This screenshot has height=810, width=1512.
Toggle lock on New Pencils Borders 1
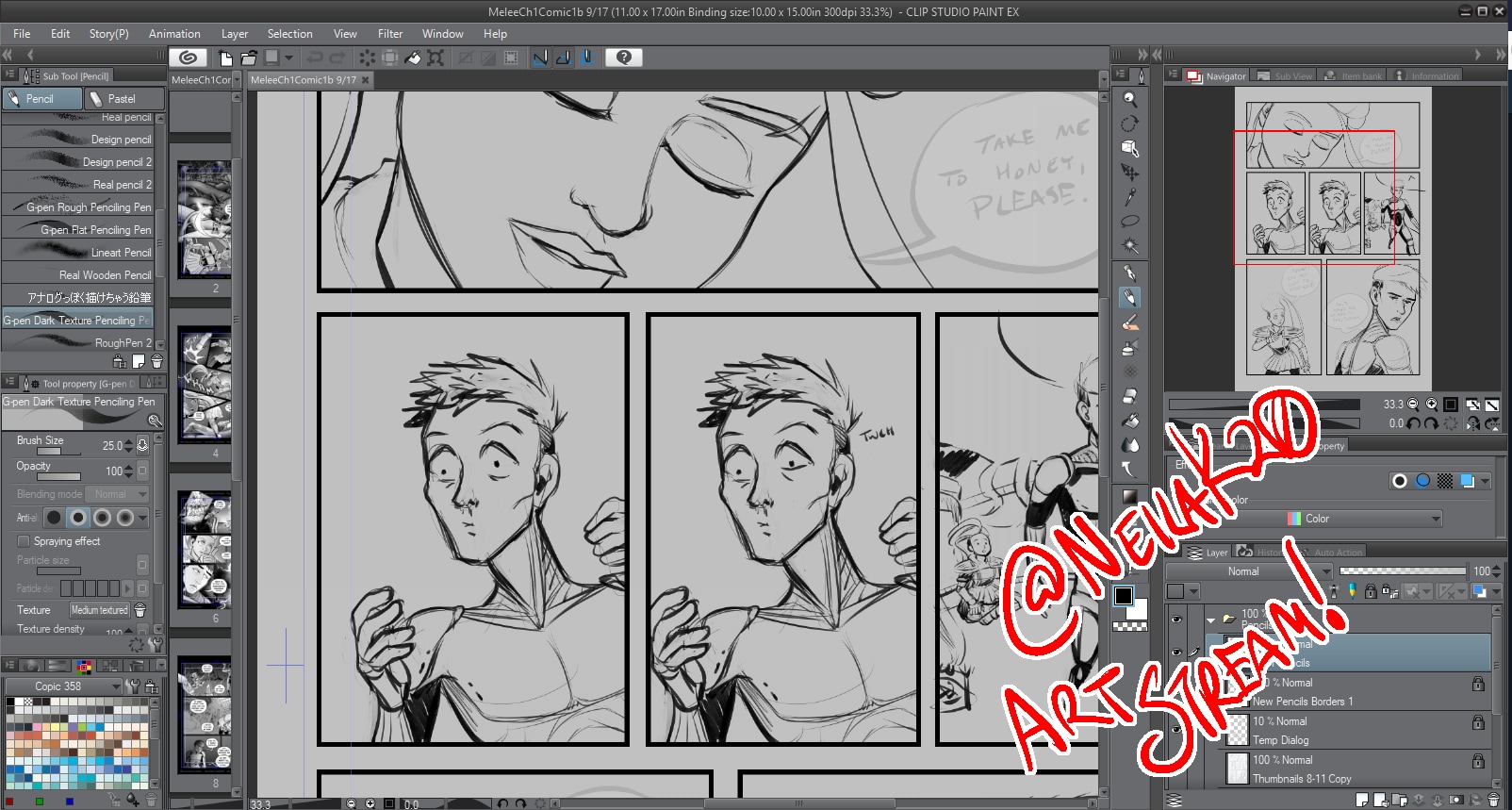coord(1478,684)
